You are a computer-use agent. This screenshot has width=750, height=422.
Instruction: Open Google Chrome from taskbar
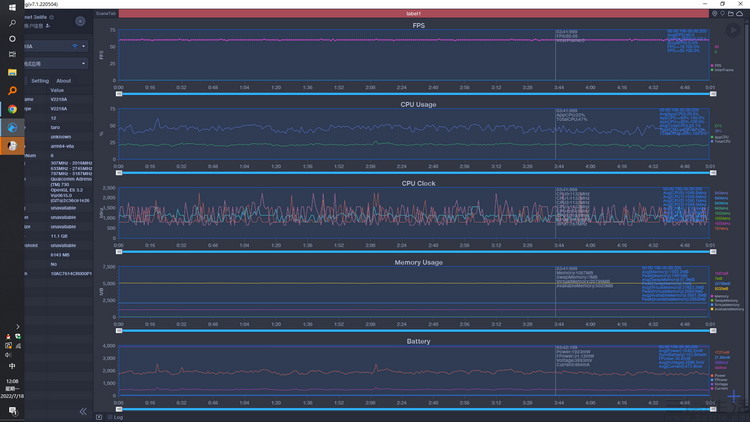click(x=12, y=109)
